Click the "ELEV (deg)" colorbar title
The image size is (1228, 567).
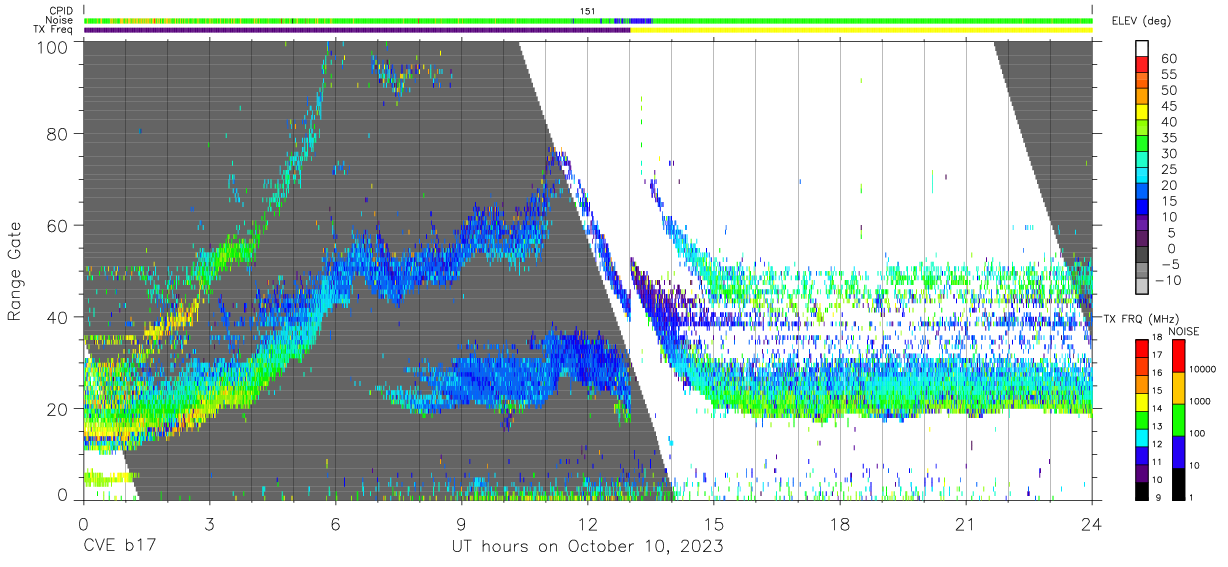1141,21
